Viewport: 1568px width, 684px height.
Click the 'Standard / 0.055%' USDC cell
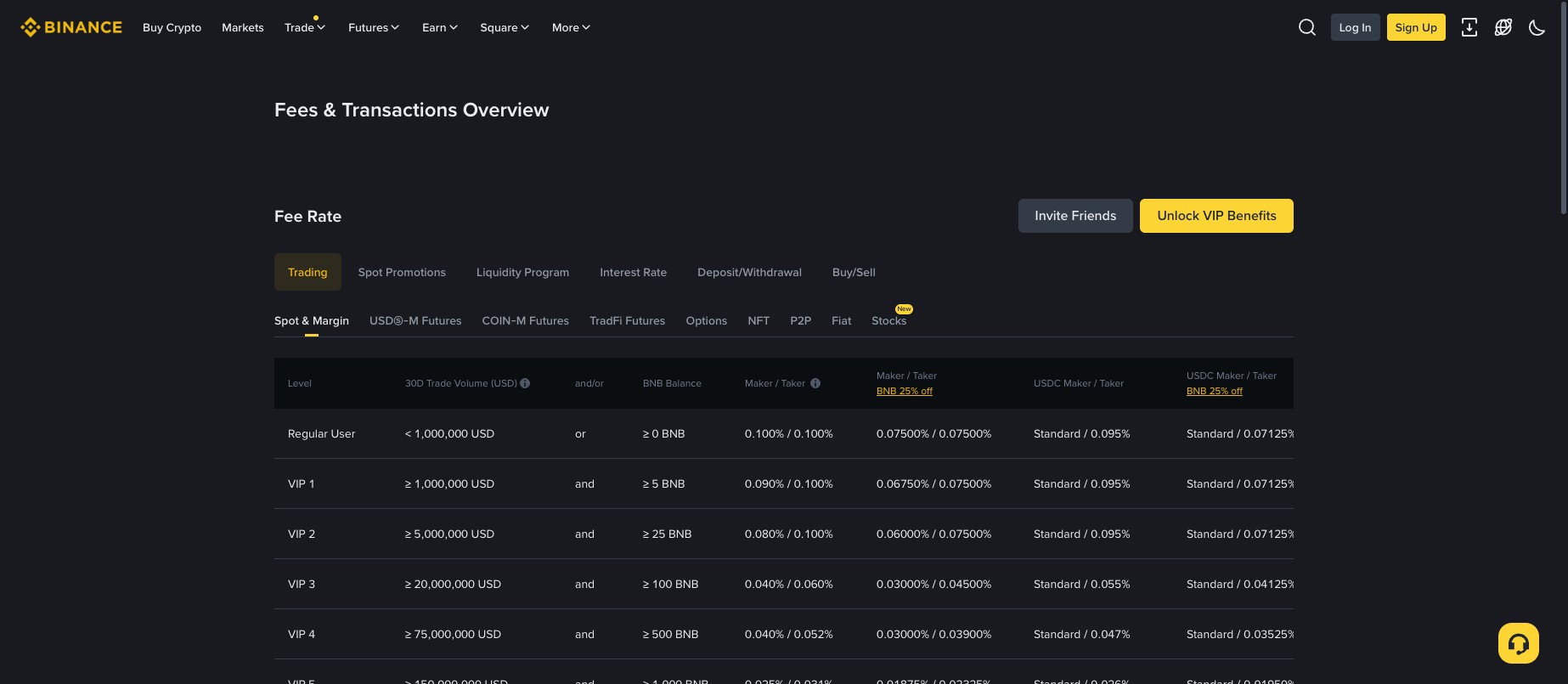coord(1081,584)
